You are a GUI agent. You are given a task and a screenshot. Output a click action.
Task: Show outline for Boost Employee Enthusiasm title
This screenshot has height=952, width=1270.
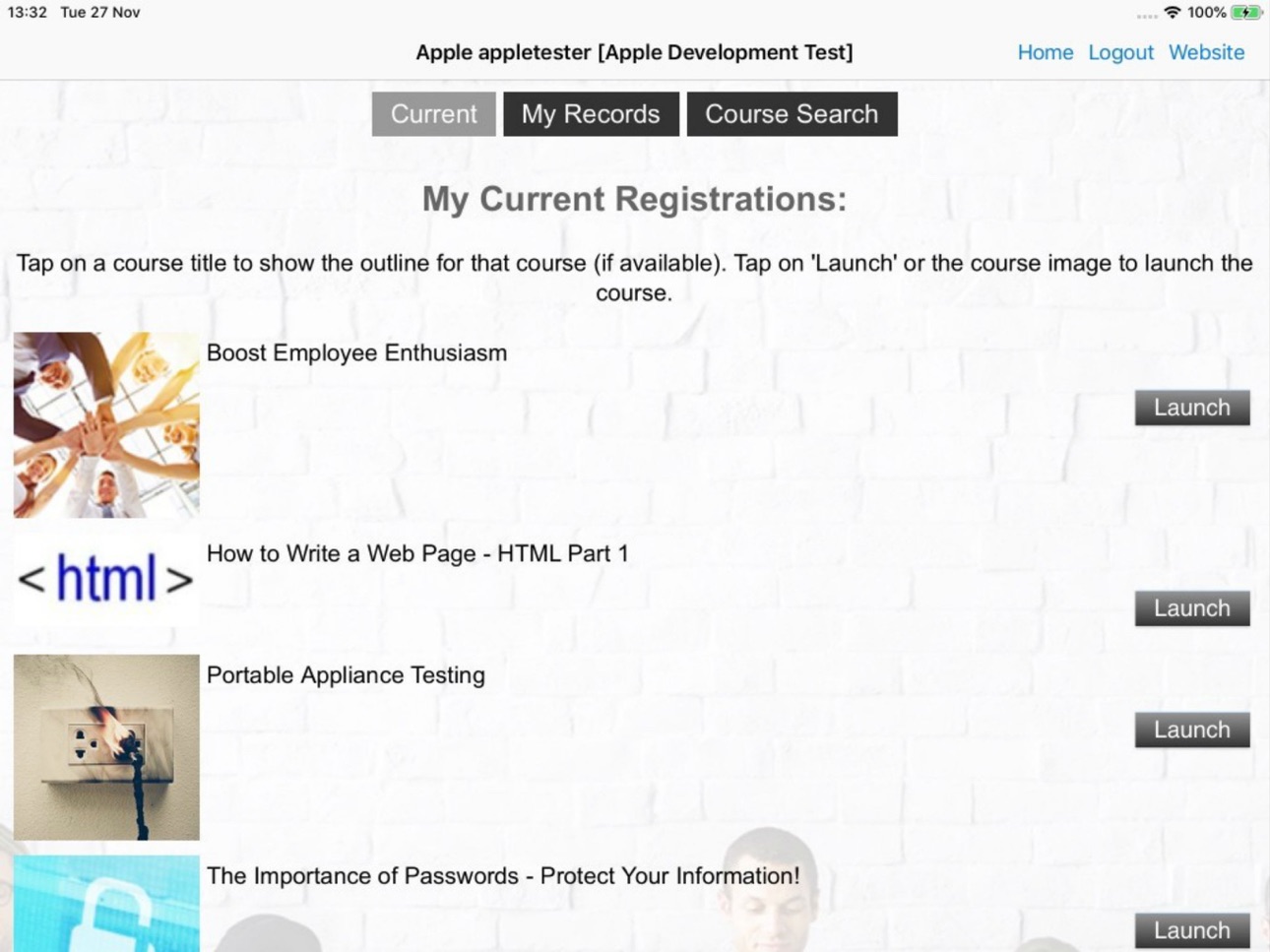click(356, 352)
